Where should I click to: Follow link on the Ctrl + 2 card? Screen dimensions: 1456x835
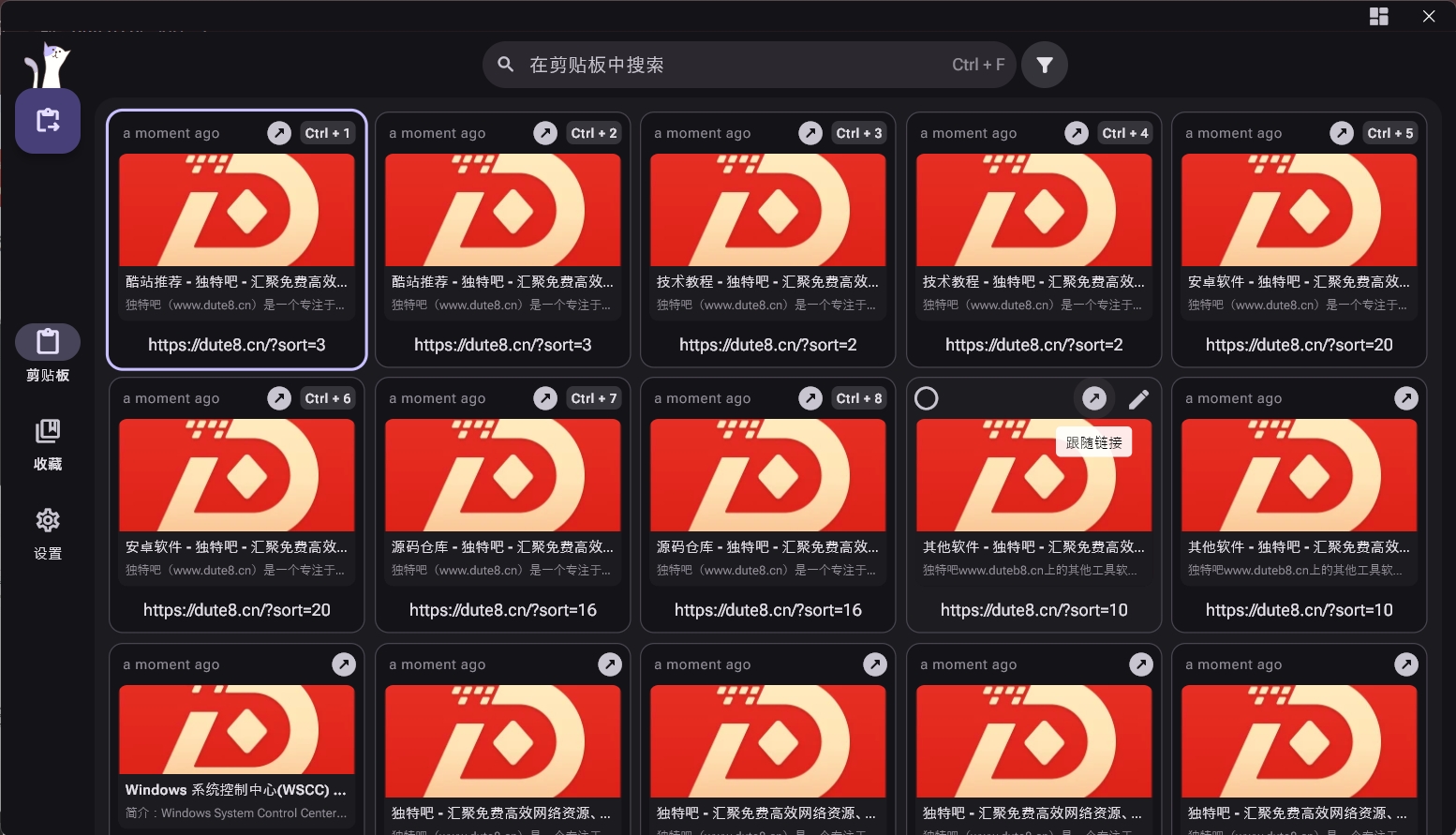coord(545,133)
